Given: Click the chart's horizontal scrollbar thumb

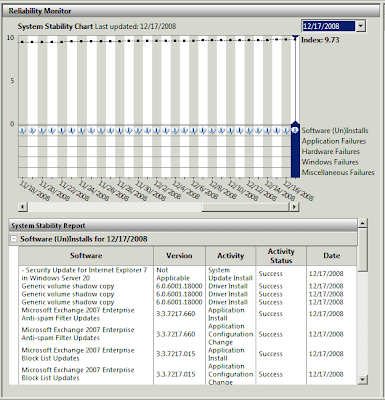Looking at the screenshot, I should [246, 207].
